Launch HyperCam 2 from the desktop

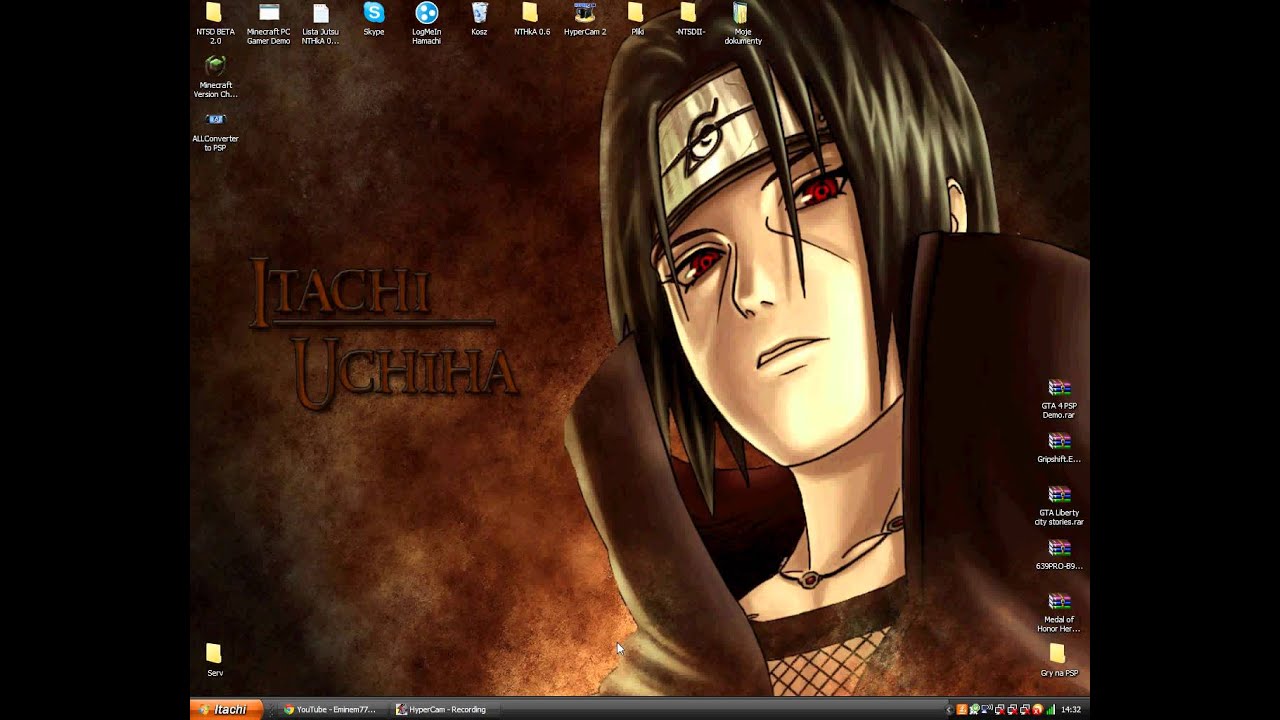tap(585, 20)
